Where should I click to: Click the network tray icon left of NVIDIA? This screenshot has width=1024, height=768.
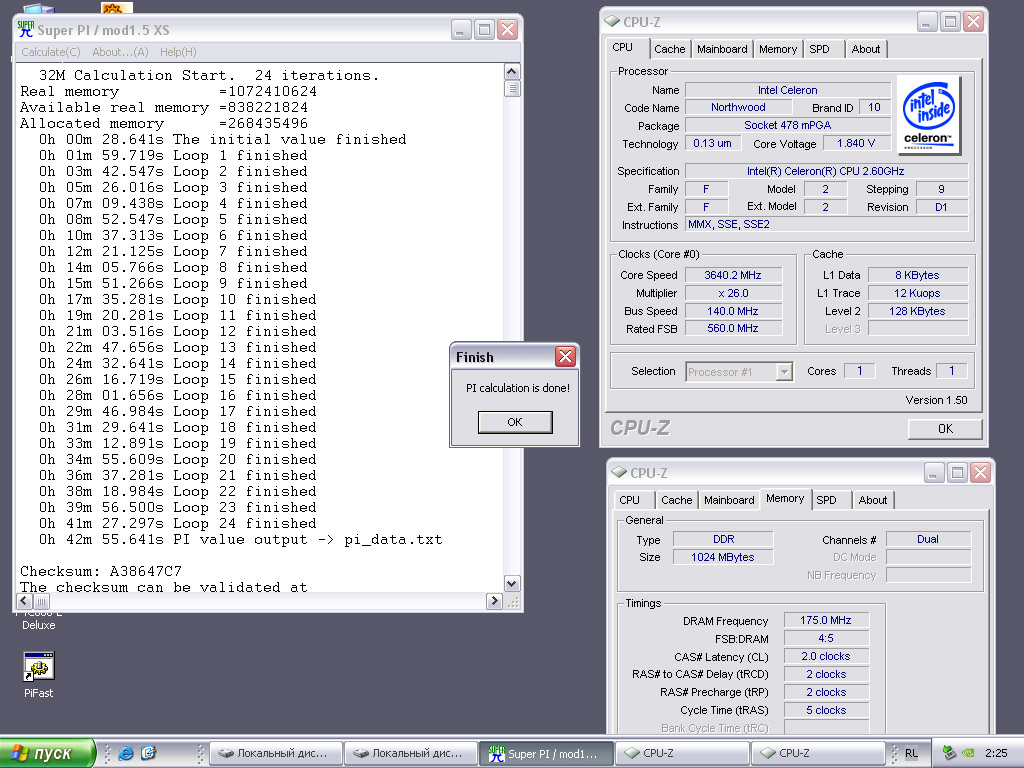coord(950,753)
